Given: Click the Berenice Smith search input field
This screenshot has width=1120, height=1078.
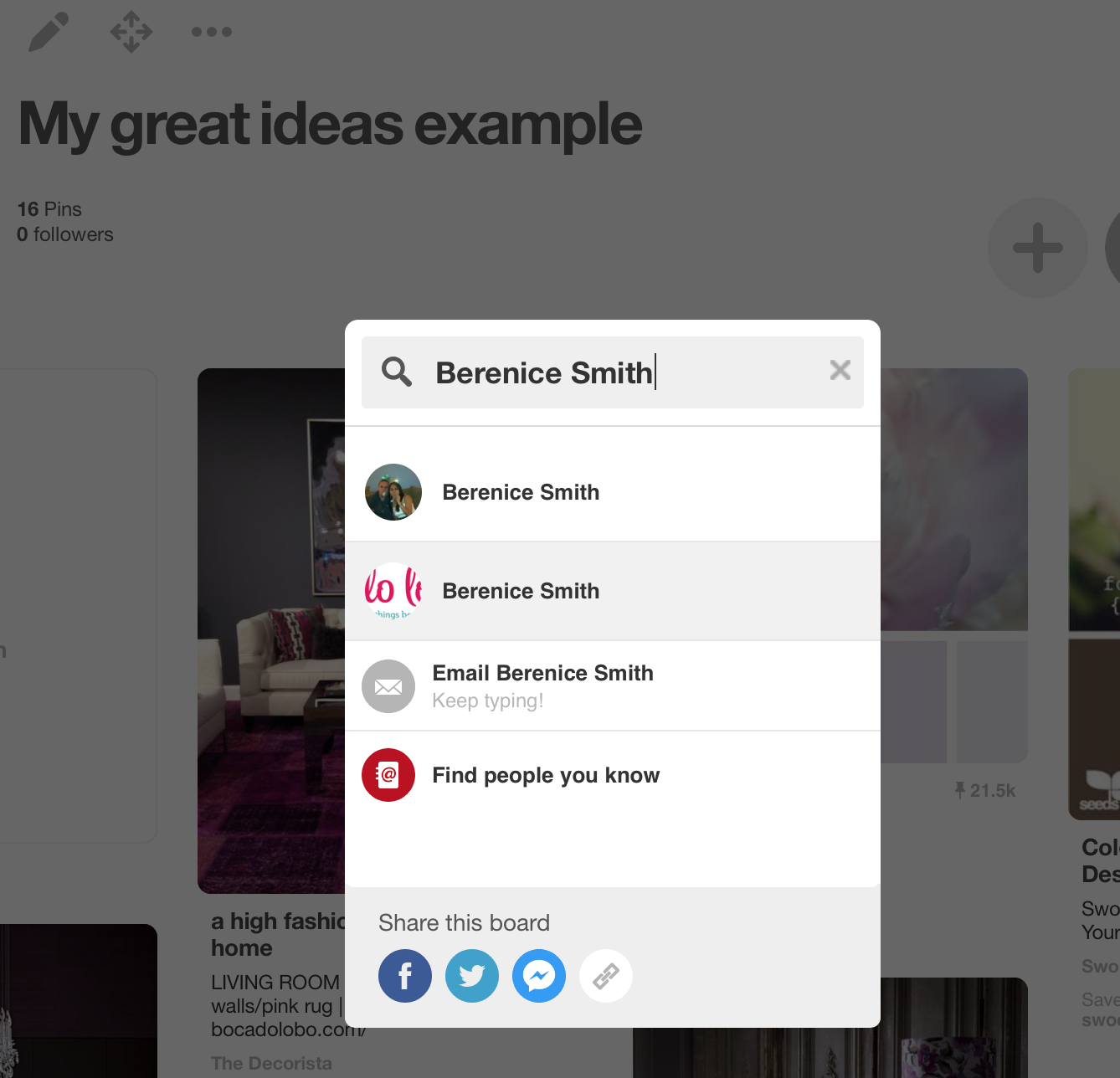Looking at the screenshot, I should 613,372.
